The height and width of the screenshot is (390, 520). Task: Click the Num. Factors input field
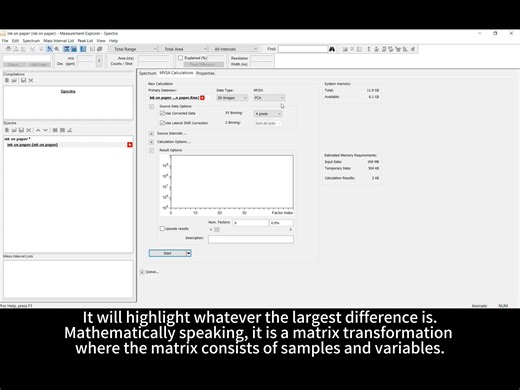coord(251,223)
